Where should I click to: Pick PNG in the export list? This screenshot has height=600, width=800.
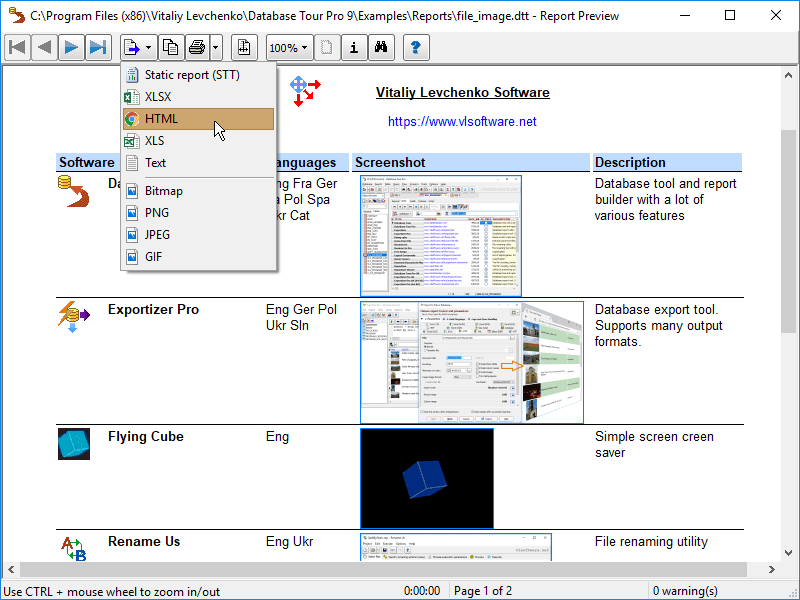pyautogui.click(x=157, y=213)
